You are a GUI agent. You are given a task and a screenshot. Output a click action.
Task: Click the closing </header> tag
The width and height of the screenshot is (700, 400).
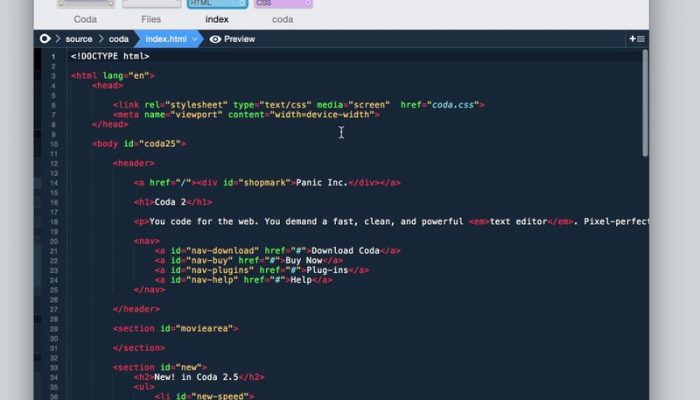click(136, 309)
